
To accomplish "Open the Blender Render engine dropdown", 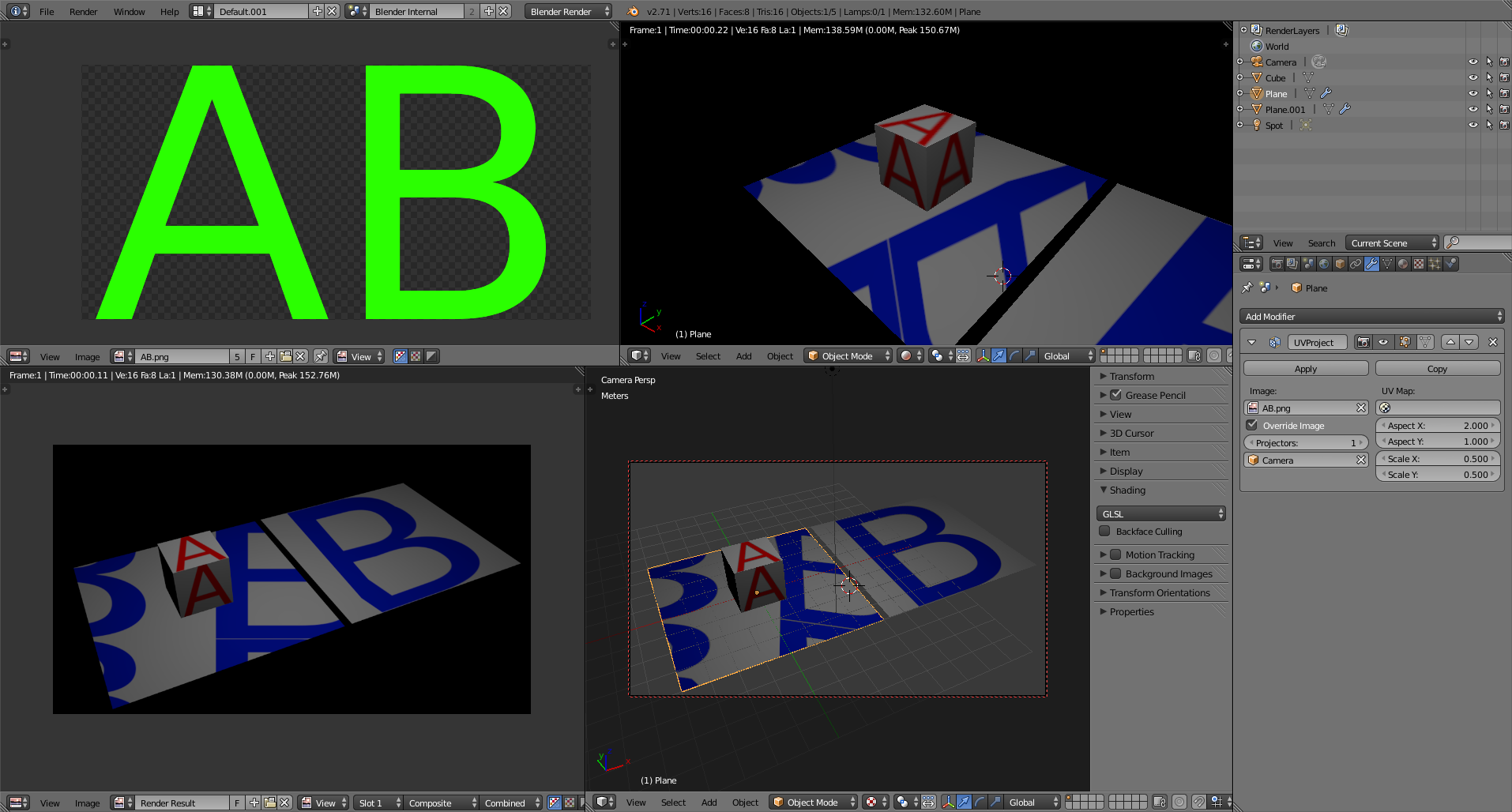I will pos(569,11).
